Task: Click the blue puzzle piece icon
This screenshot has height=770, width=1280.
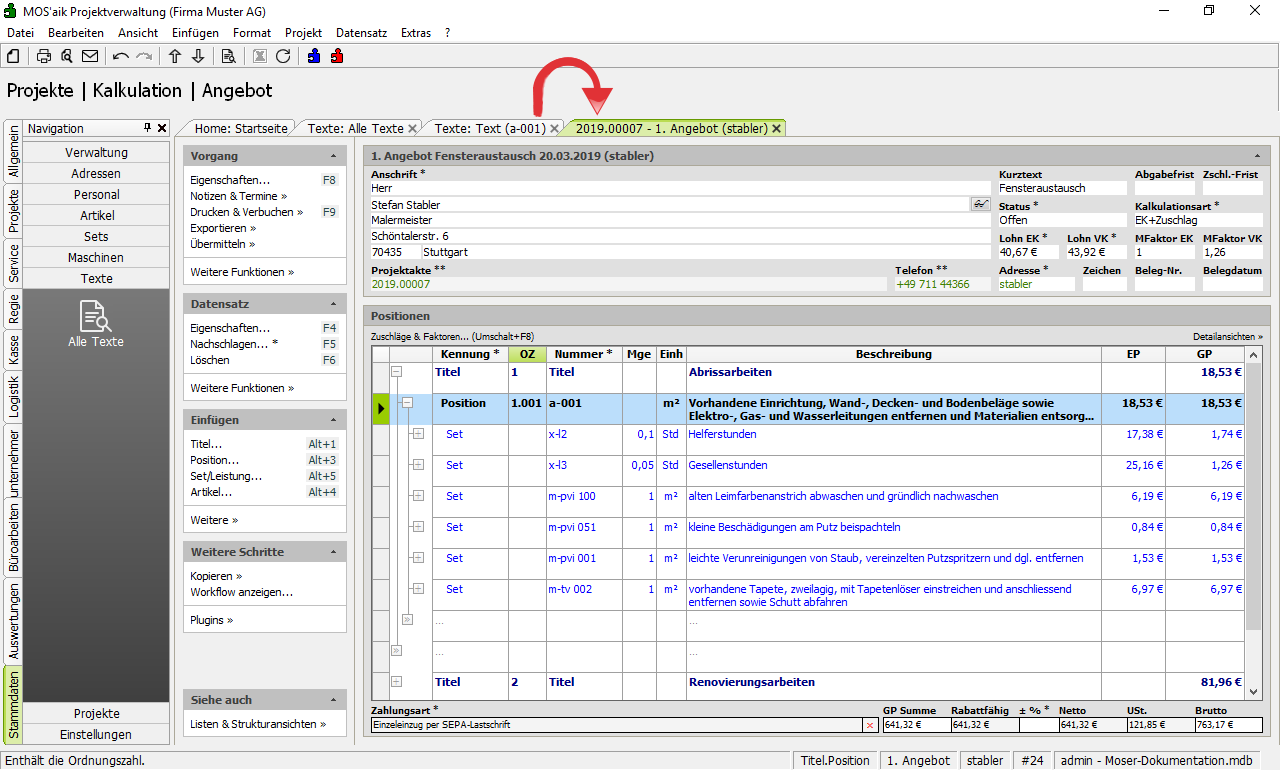Action: point(315,56)
